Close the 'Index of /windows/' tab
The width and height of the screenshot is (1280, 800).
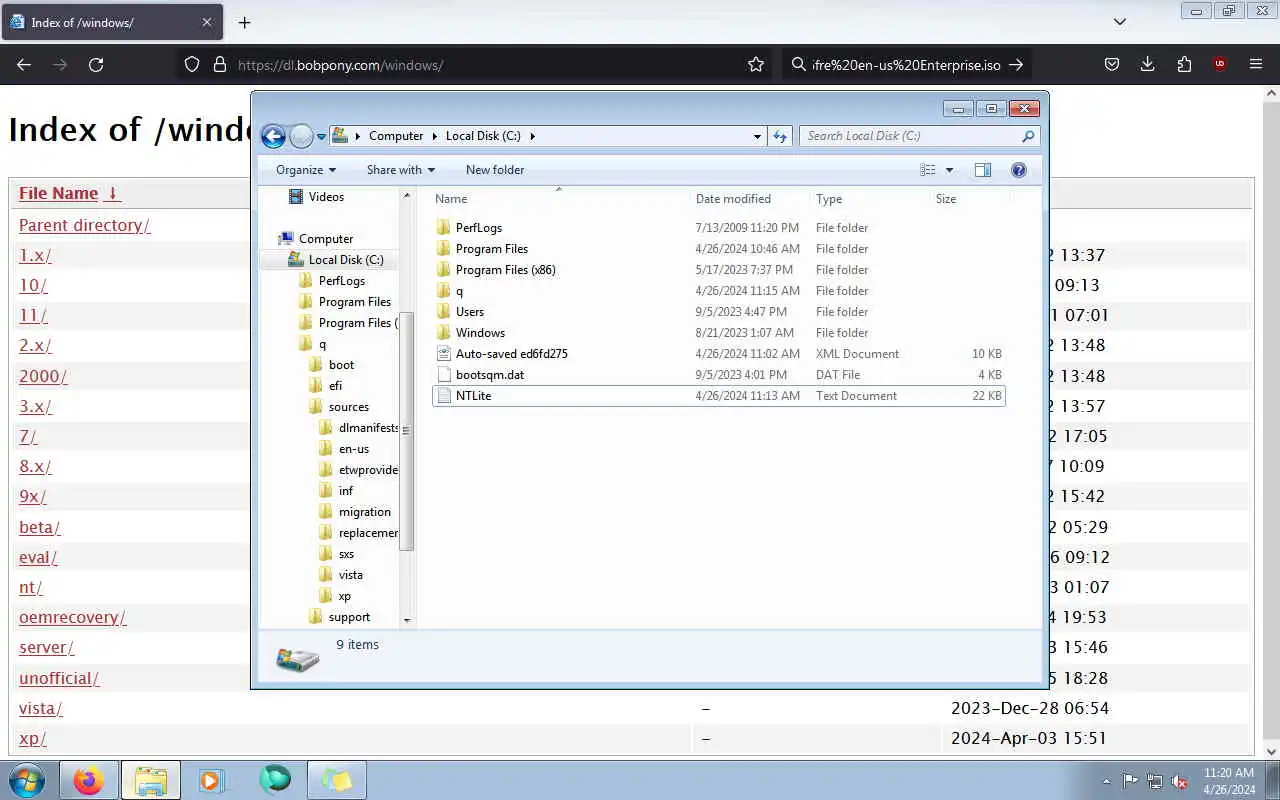pyautogui.click(x=207, y=22)
